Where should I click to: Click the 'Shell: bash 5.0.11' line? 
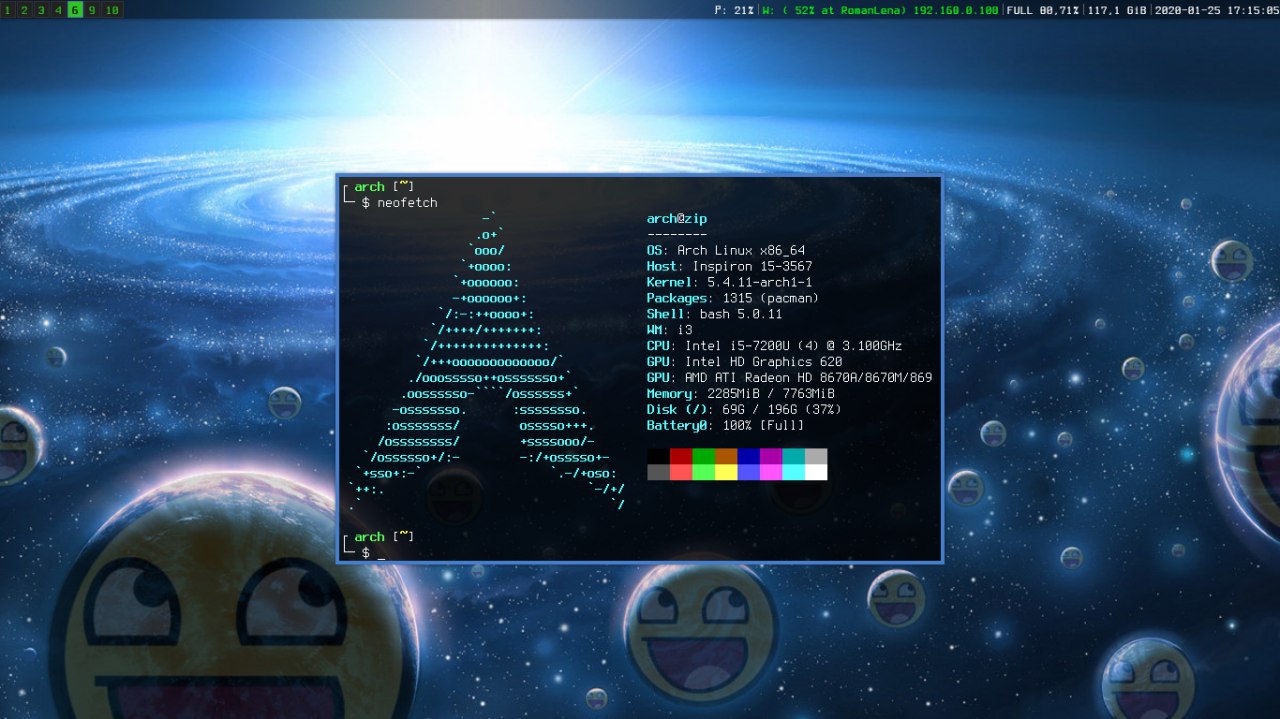[x=714, y=314]
